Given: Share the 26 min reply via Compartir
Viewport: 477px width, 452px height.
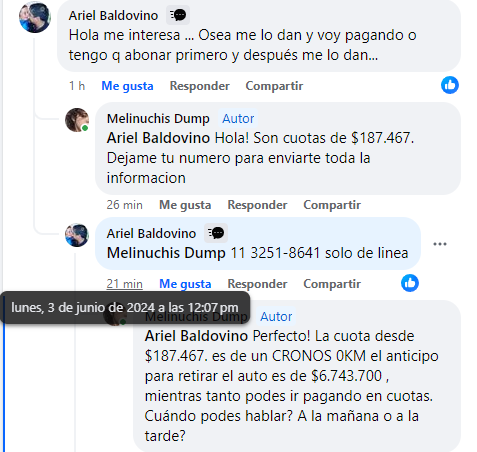Looking at the screenshot, I should [332, 205].
